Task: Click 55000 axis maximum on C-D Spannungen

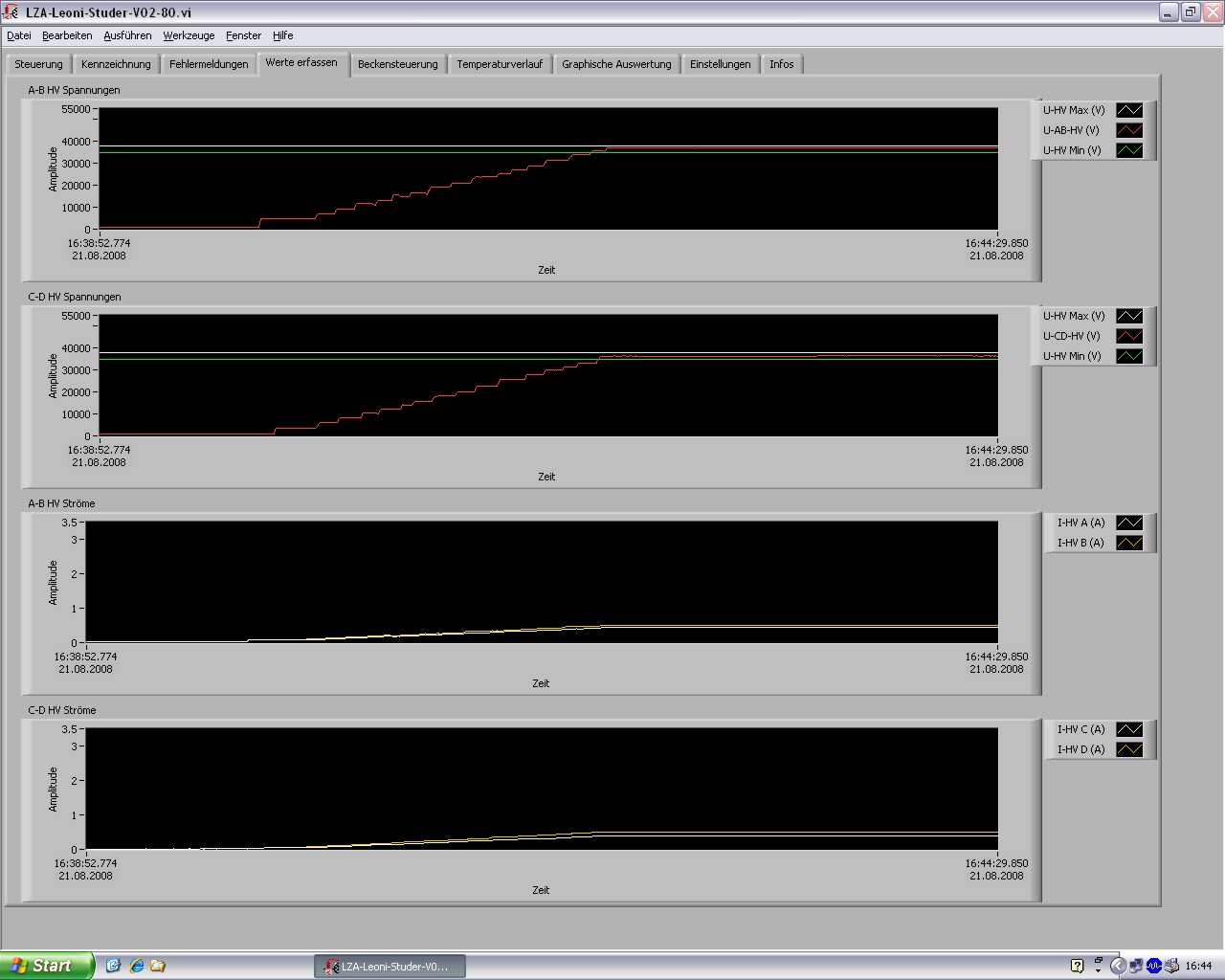Action: (x=76, y=316)
